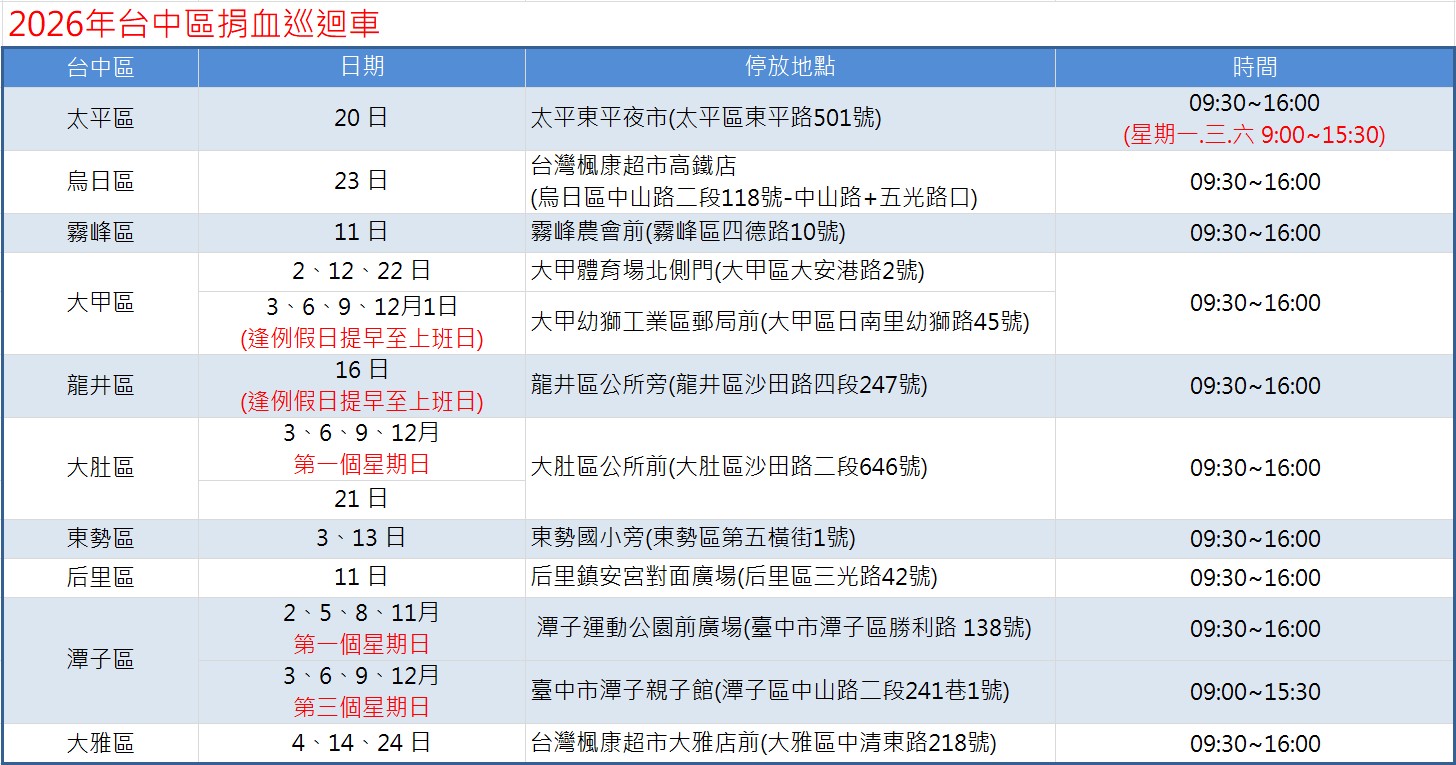Click the 霧峰農會前 location text

[688, 233]
